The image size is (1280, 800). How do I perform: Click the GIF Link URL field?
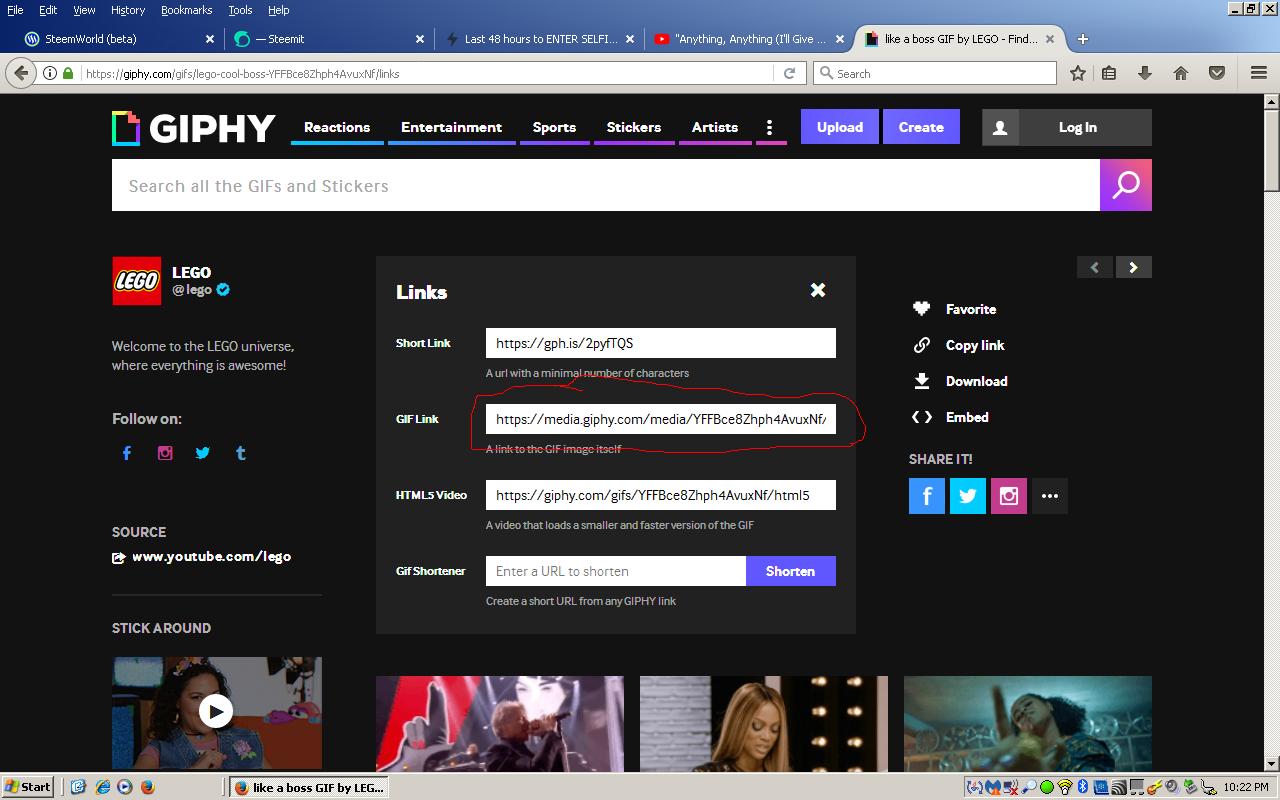pos(661,419)
